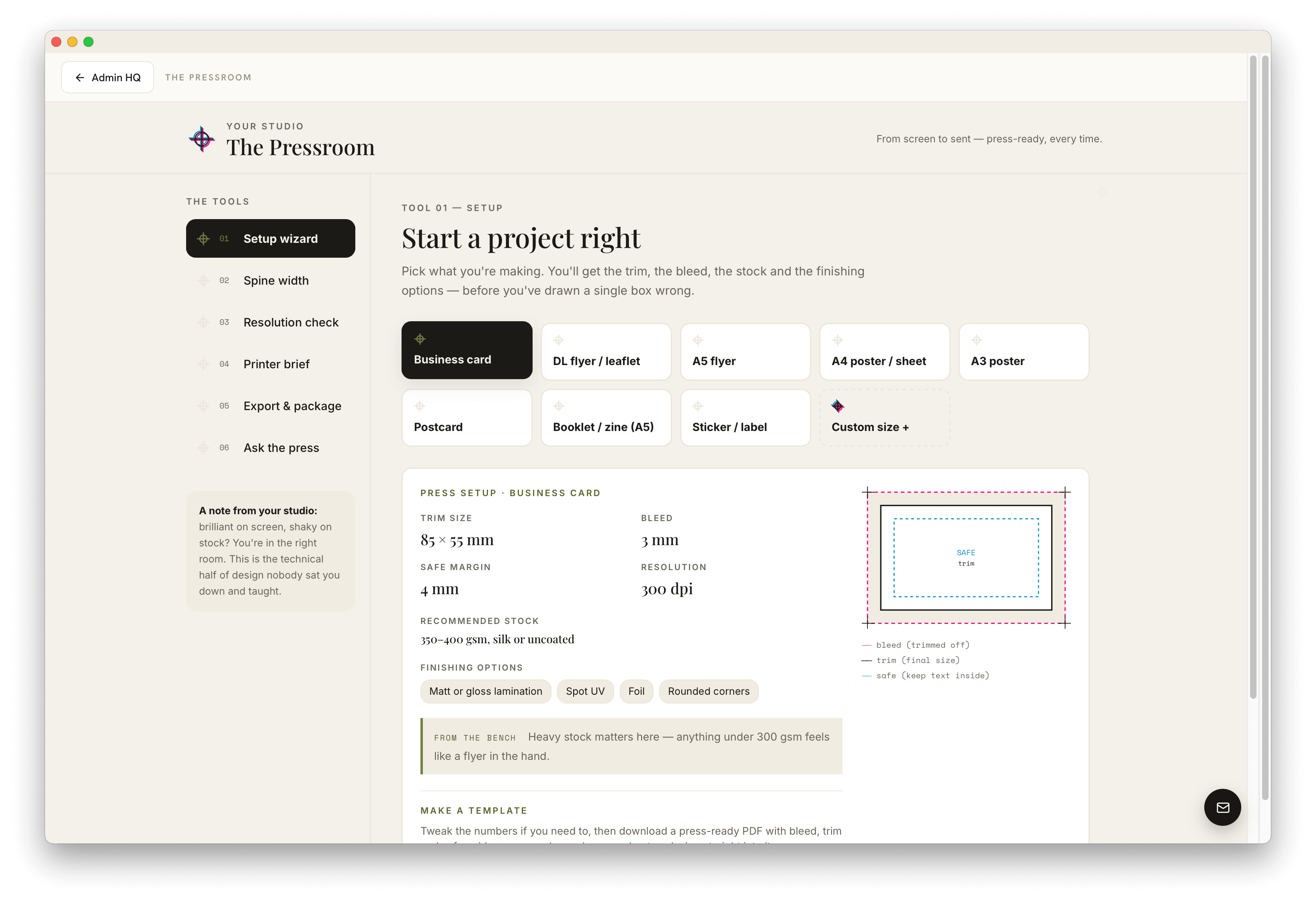Click the crosshair icon on A5 flyer card
Screen dimensions: 1316x903
(698, 340)
